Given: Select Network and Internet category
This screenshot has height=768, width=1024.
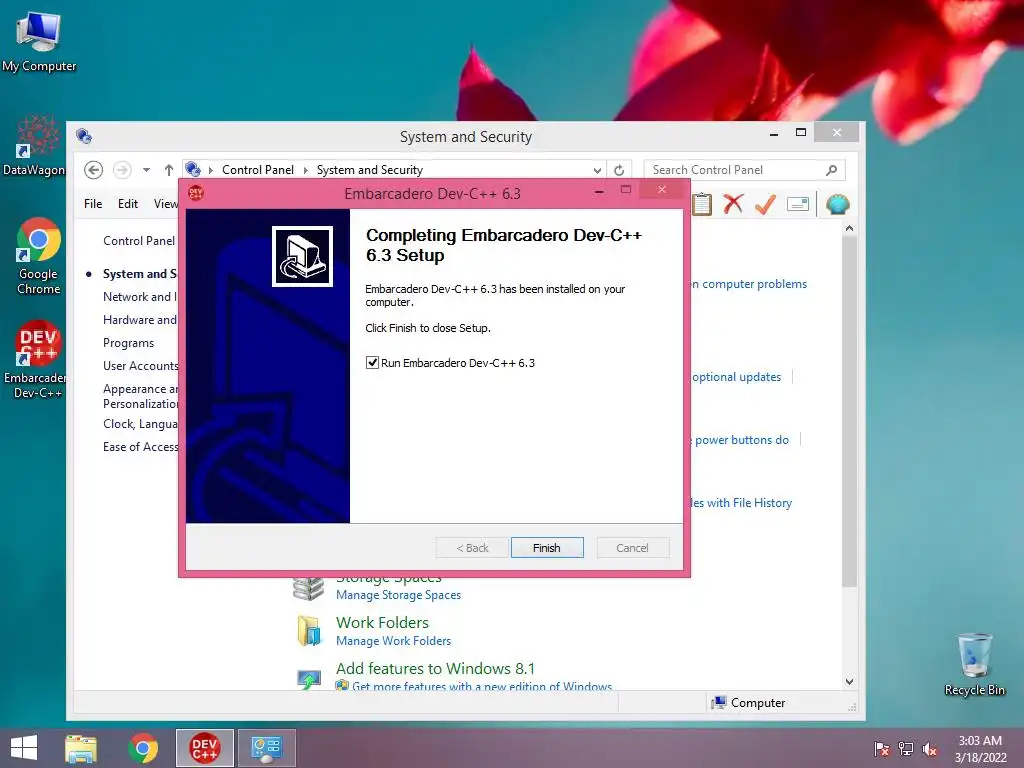Looking at the screenshot, I should [x=140, y=296].
